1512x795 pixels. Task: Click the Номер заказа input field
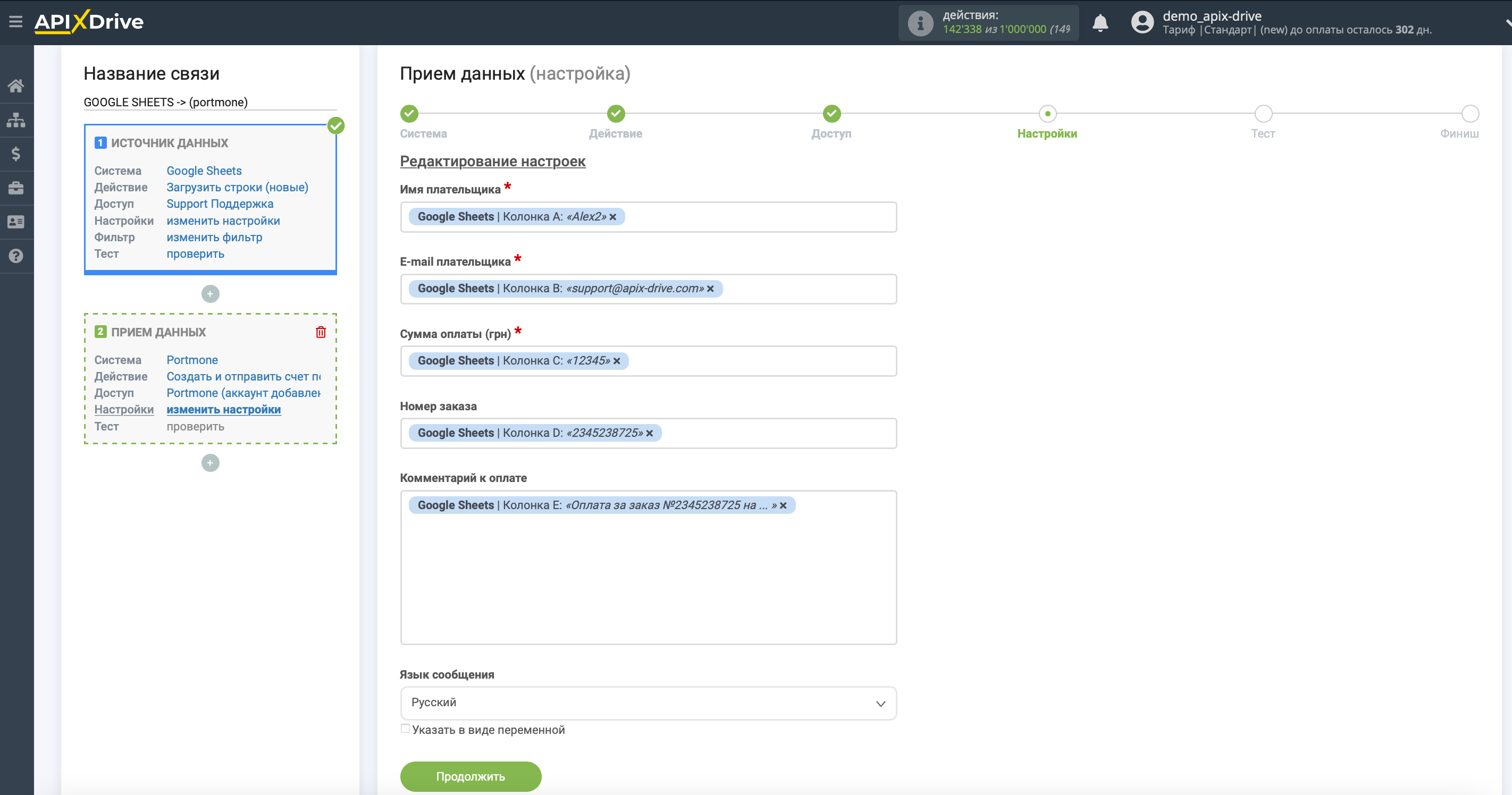648,433
